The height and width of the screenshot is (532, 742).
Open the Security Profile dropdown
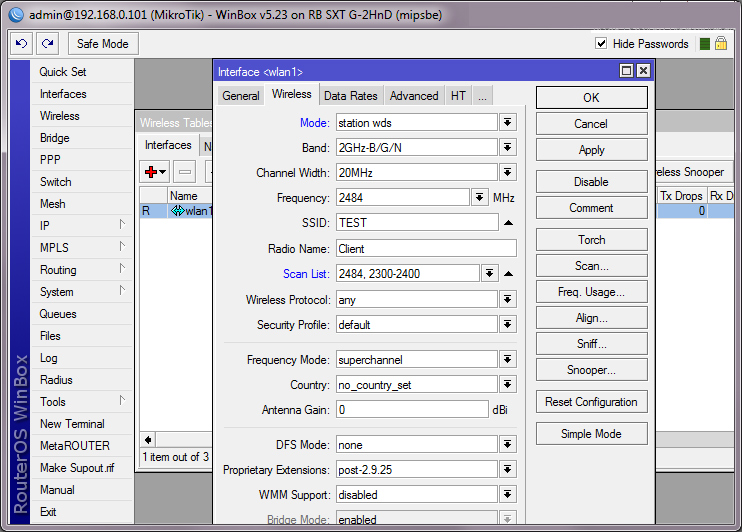point(507,325)
